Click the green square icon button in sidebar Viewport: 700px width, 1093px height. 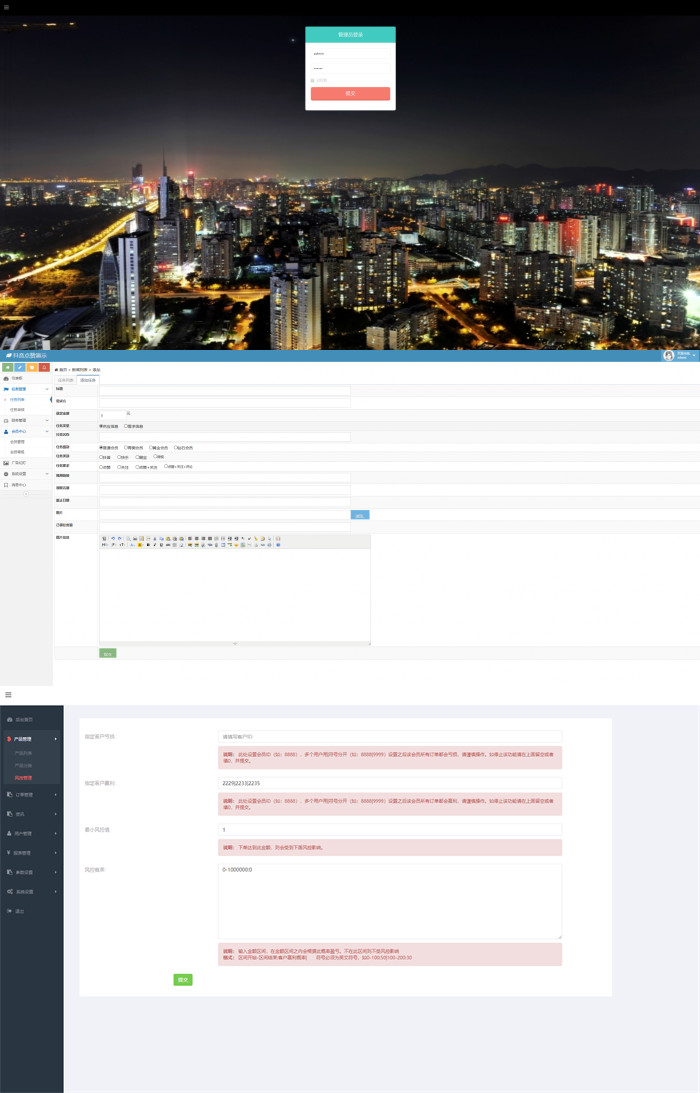[8, 367]
